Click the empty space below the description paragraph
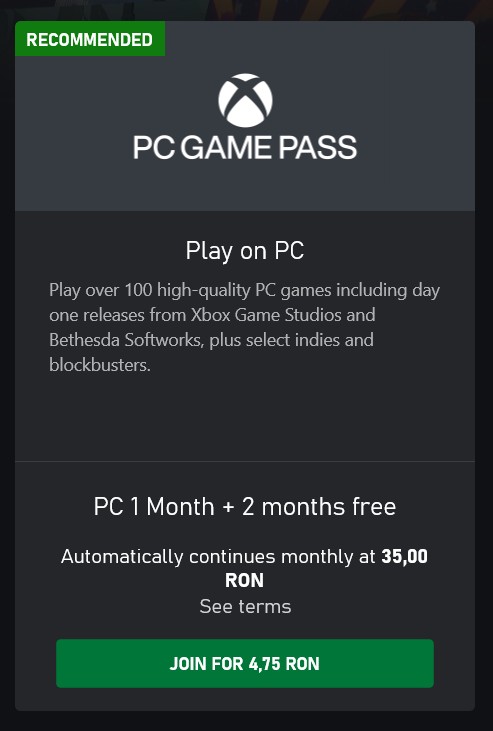Viewport: 493px width, 731px height. pos(245,417)
